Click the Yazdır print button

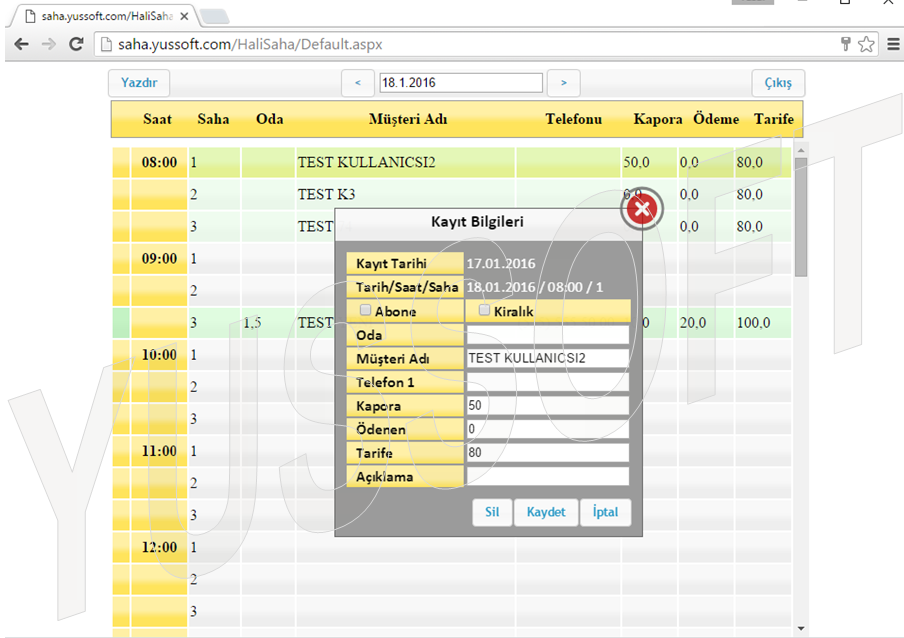coord(139,83)
